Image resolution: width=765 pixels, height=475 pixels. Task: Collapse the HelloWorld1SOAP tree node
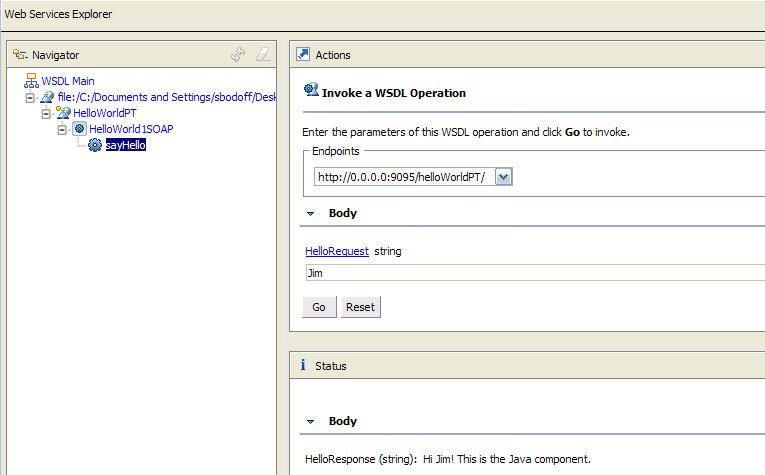[x=62, y=129]
